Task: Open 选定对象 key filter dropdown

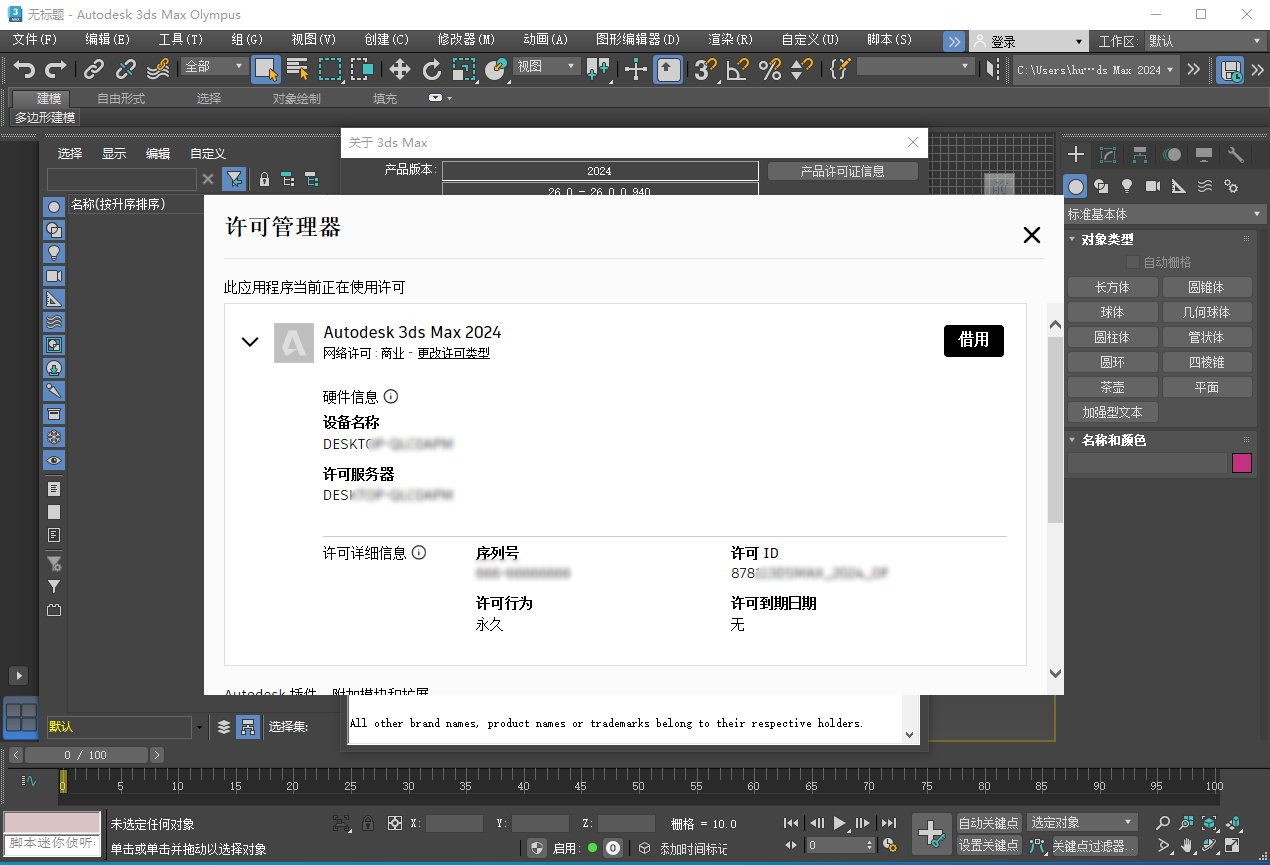Action: tap(1082, 823)
